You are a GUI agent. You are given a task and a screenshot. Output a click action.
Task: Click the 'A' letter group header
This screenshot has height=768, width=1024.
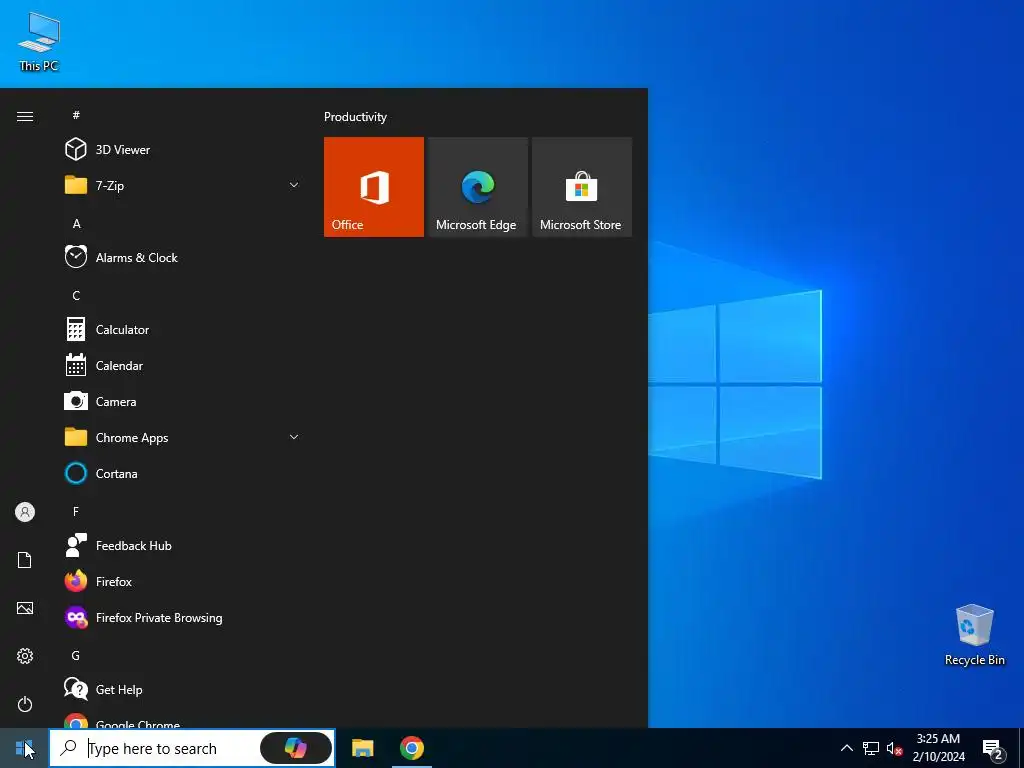[76, 223]
